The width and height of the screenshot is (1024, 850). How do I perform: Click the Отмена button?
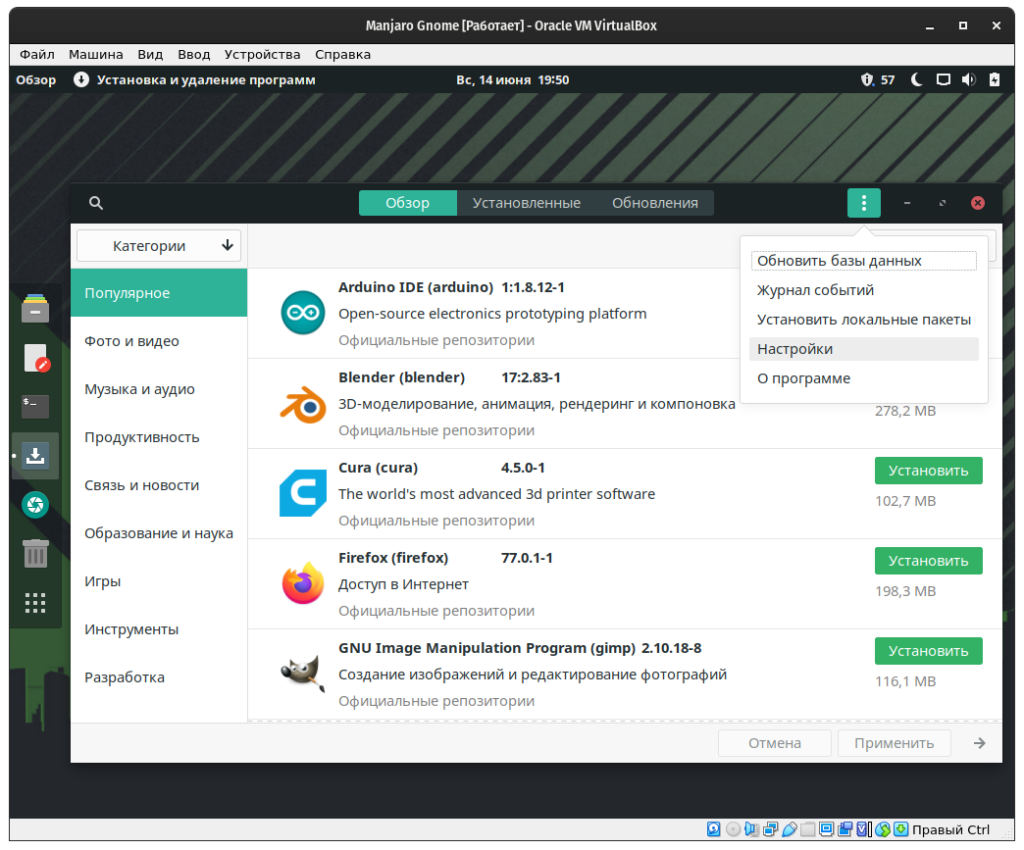coord(775,743)
